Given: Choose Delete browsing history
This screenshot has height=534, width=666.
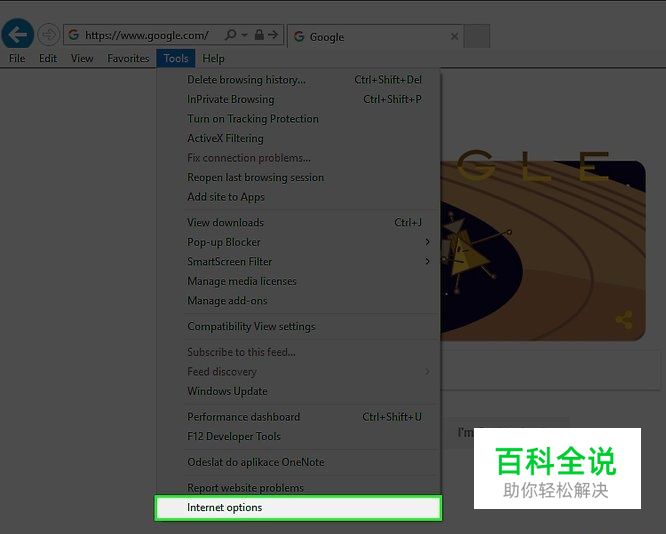Looking at the screenshot, I should coord(299,80).
